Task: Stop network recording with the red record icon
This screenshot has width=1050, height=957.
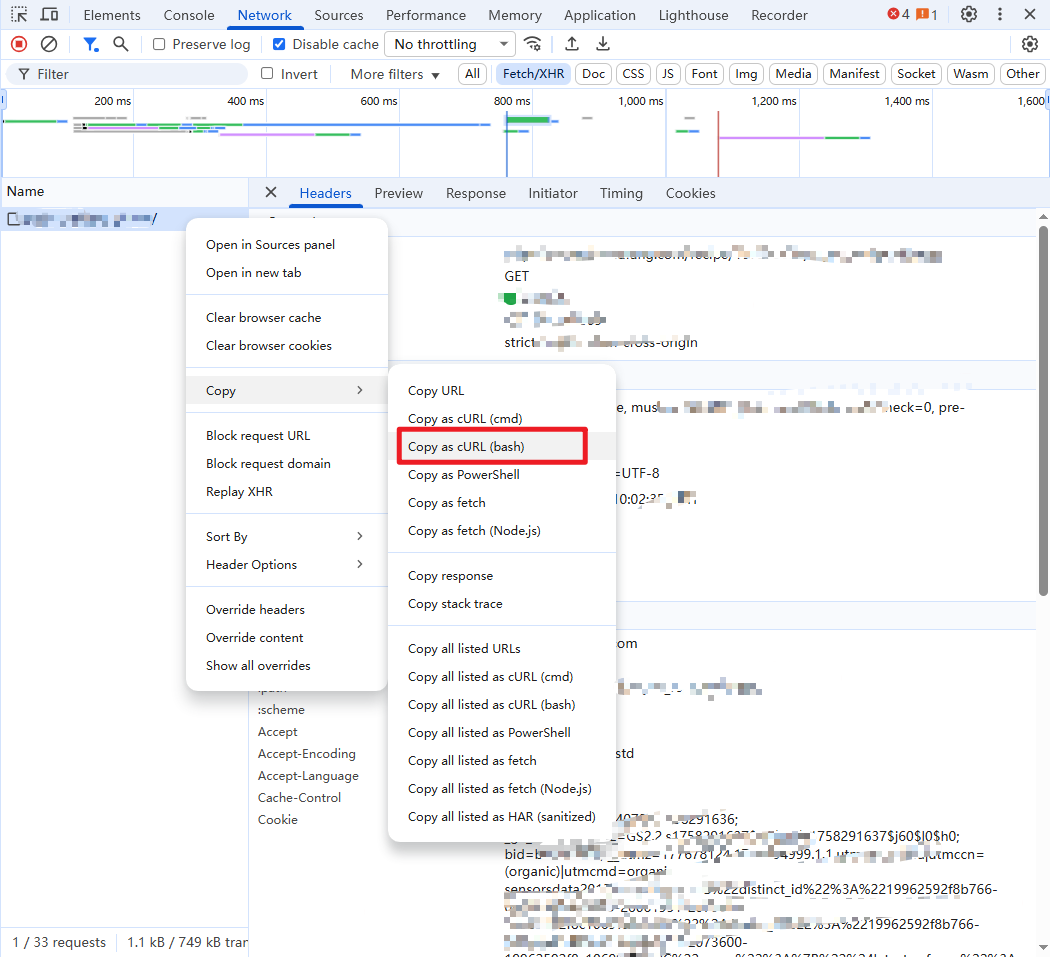Action: tap(17, 44)
